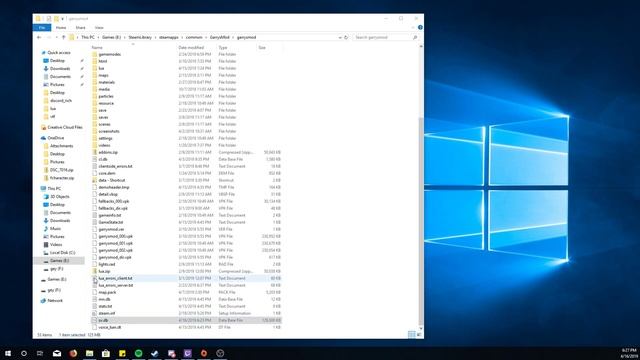Select OneDrive in navigation pane
Image resolution: width=640 pixels, height=360 pixels.
click(56, 138)
